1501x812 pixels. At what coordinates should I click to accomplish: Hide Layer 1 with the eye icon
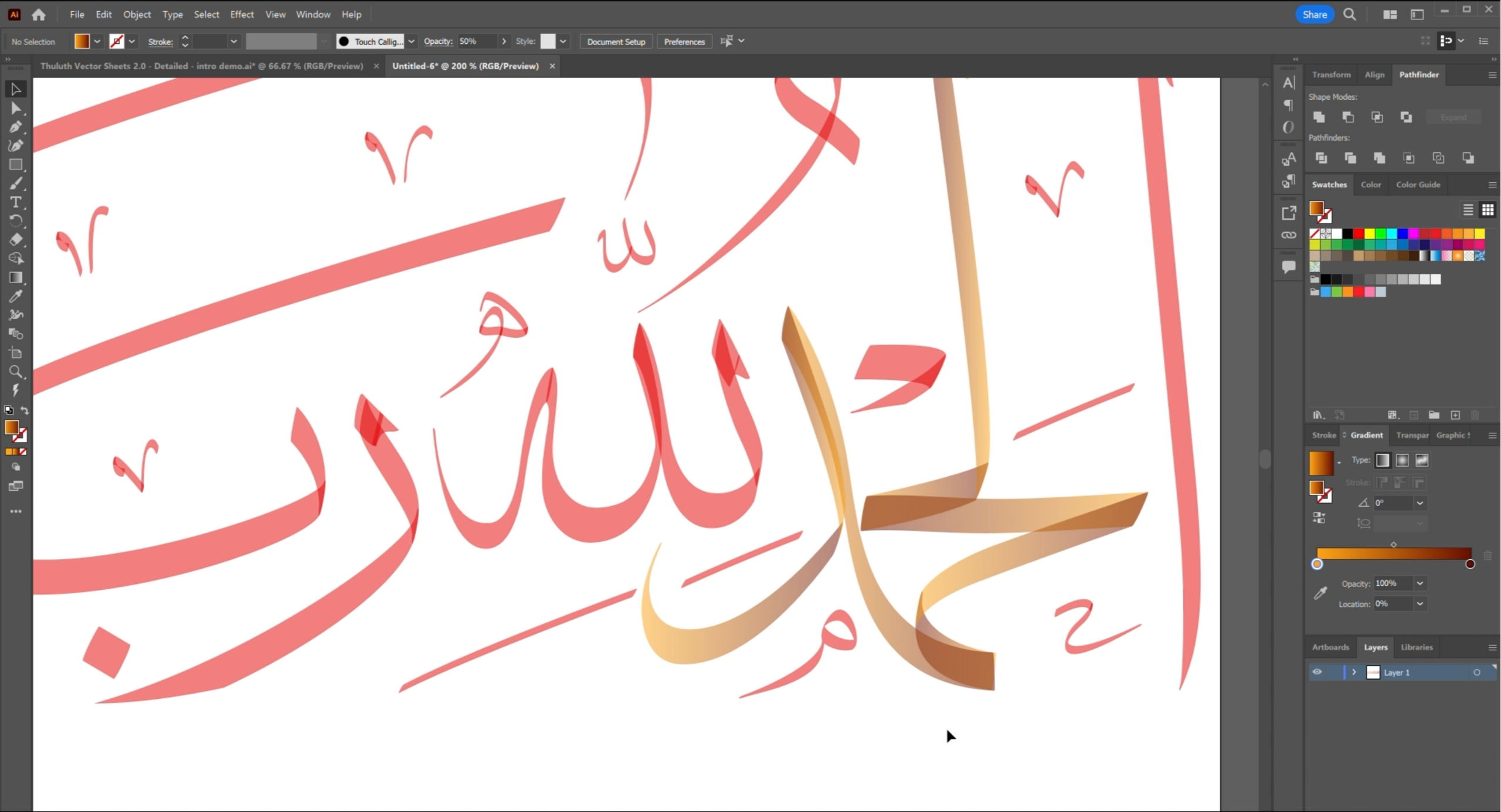click(1317, 672)
